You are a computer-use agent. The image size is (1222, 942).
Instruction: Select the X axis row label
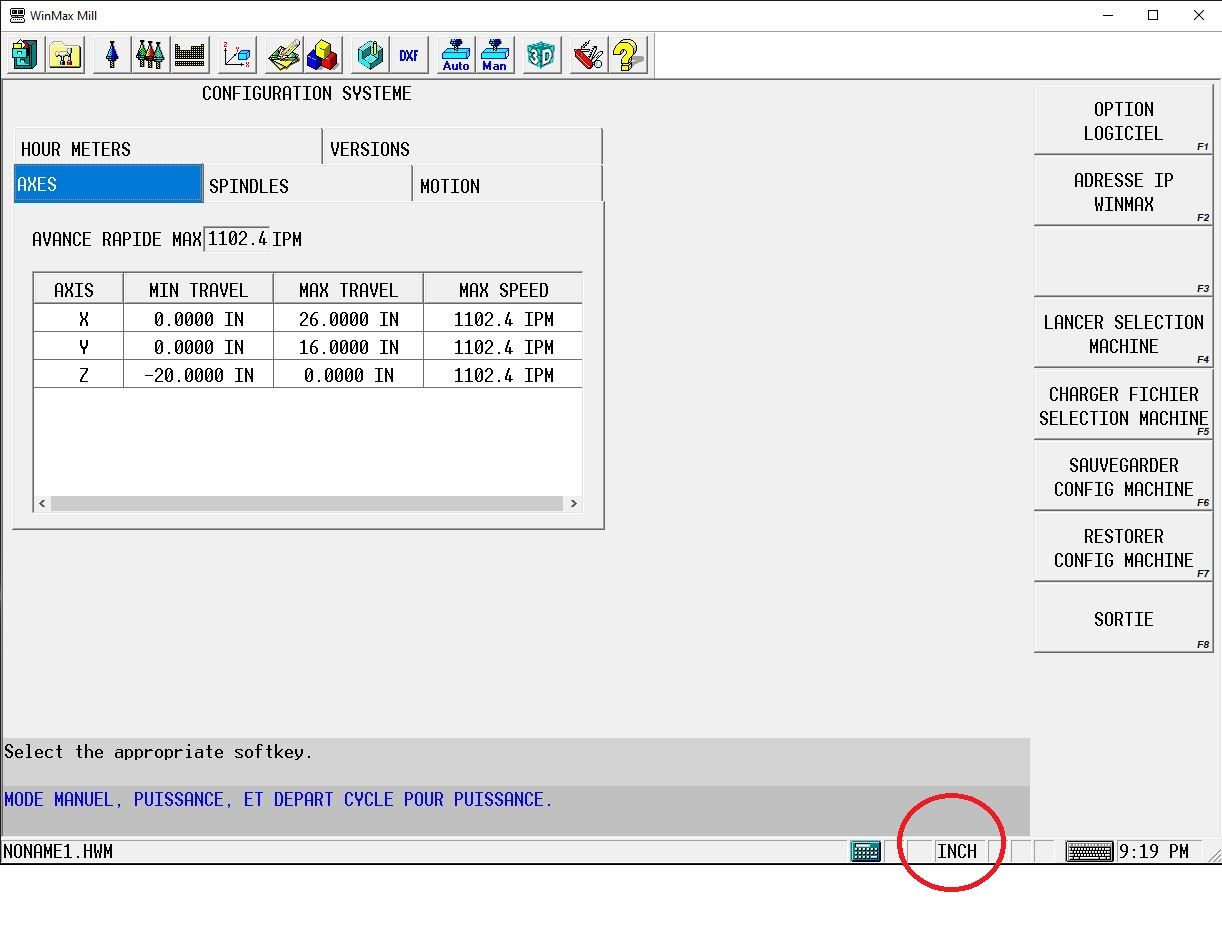tap(78, 319)
